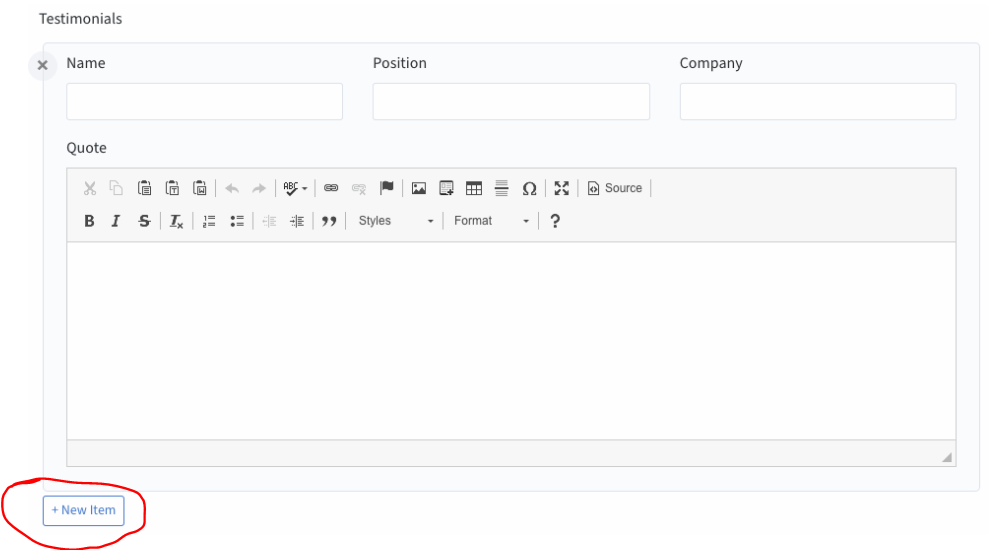This screenshot has height=550, width=989.
Task: Click the Unlink icon
Action: pos(359,188)
